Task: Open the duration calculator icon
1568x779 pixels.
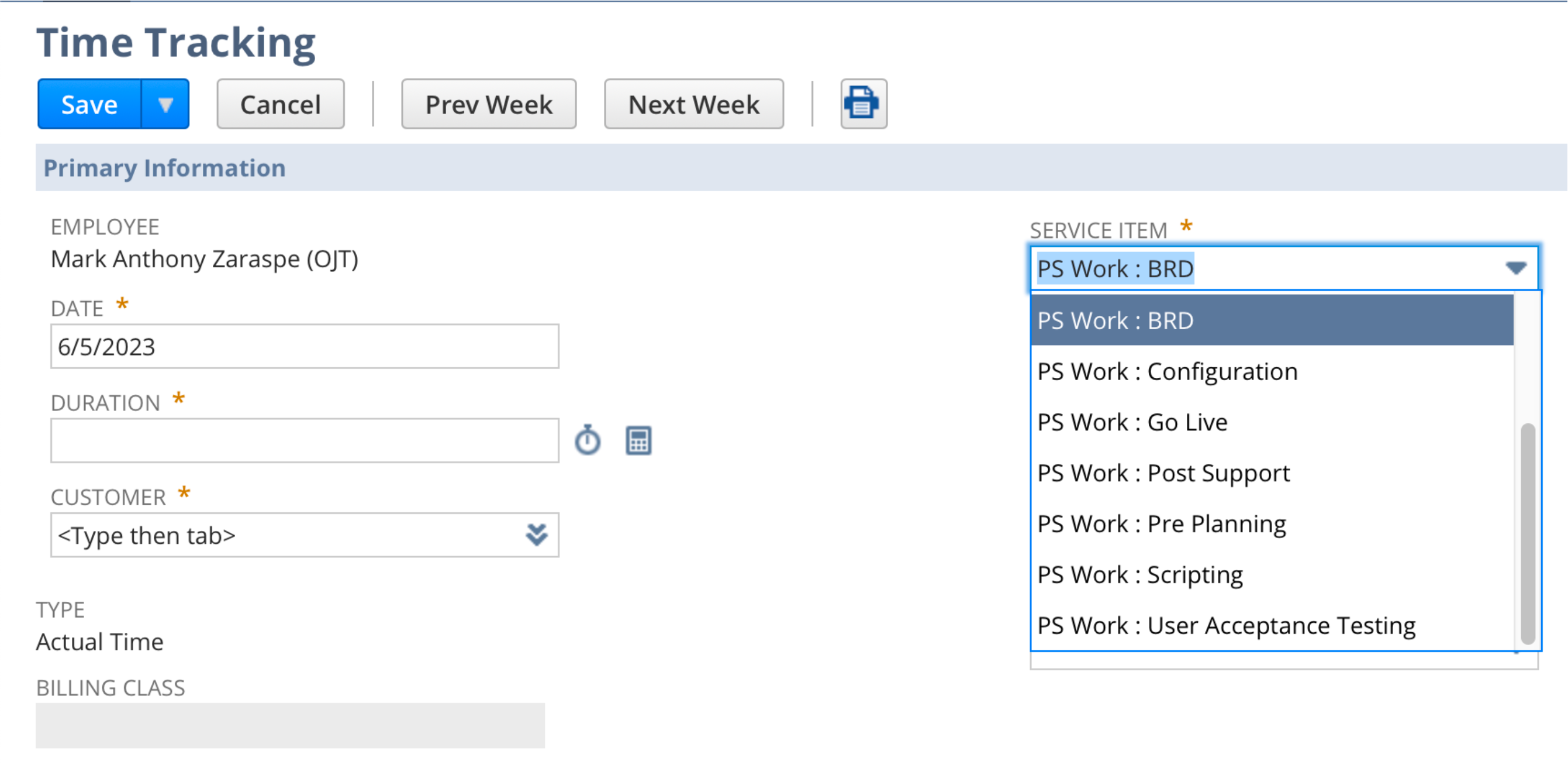Action: (x=638, y=440)
